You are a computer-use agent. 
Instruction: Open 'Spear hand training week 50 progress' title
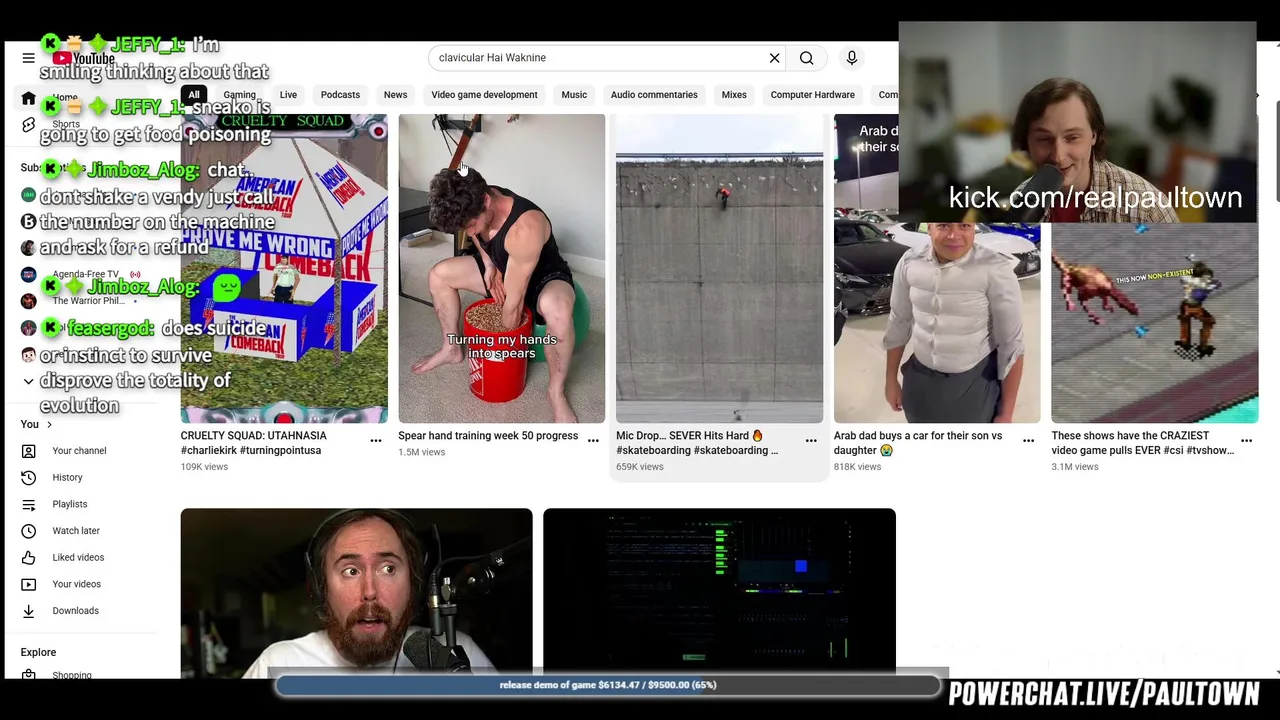point(488,436)
